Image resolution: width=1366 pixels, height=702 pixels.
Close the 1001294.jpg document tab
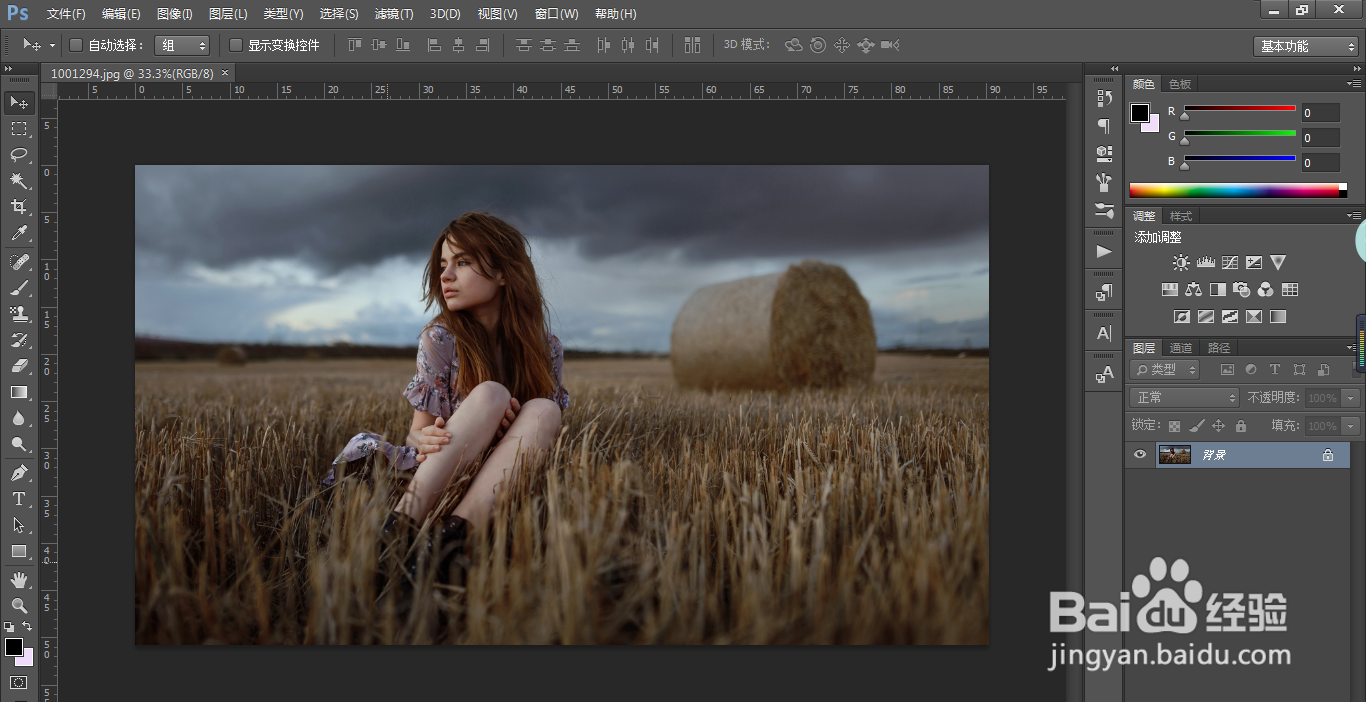[x=225, y=73]
